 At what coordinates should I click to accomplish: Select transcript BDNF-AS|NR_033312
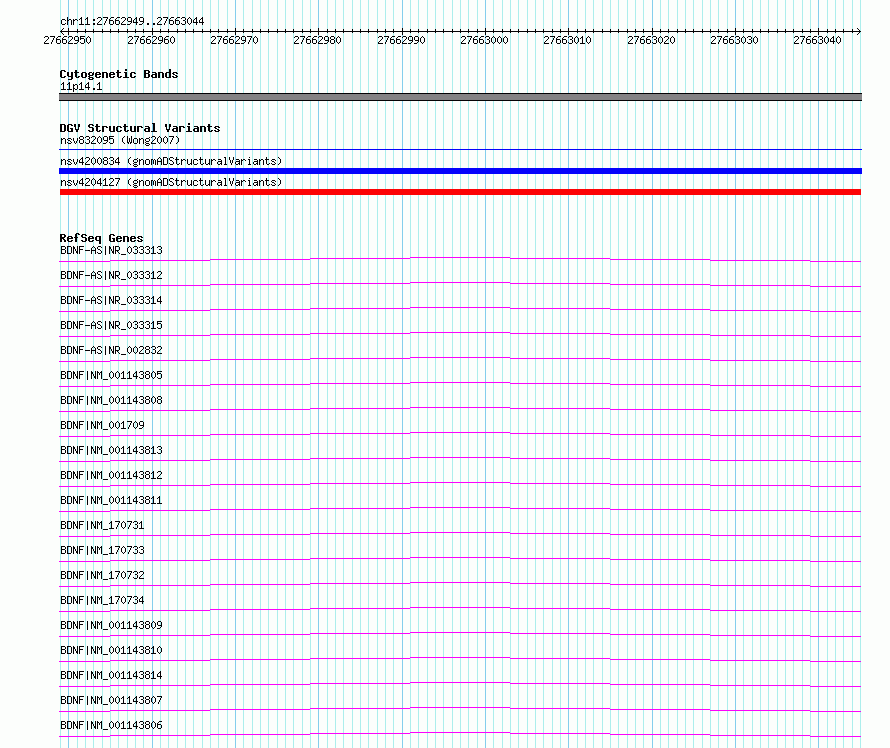[x=111, y=275]
